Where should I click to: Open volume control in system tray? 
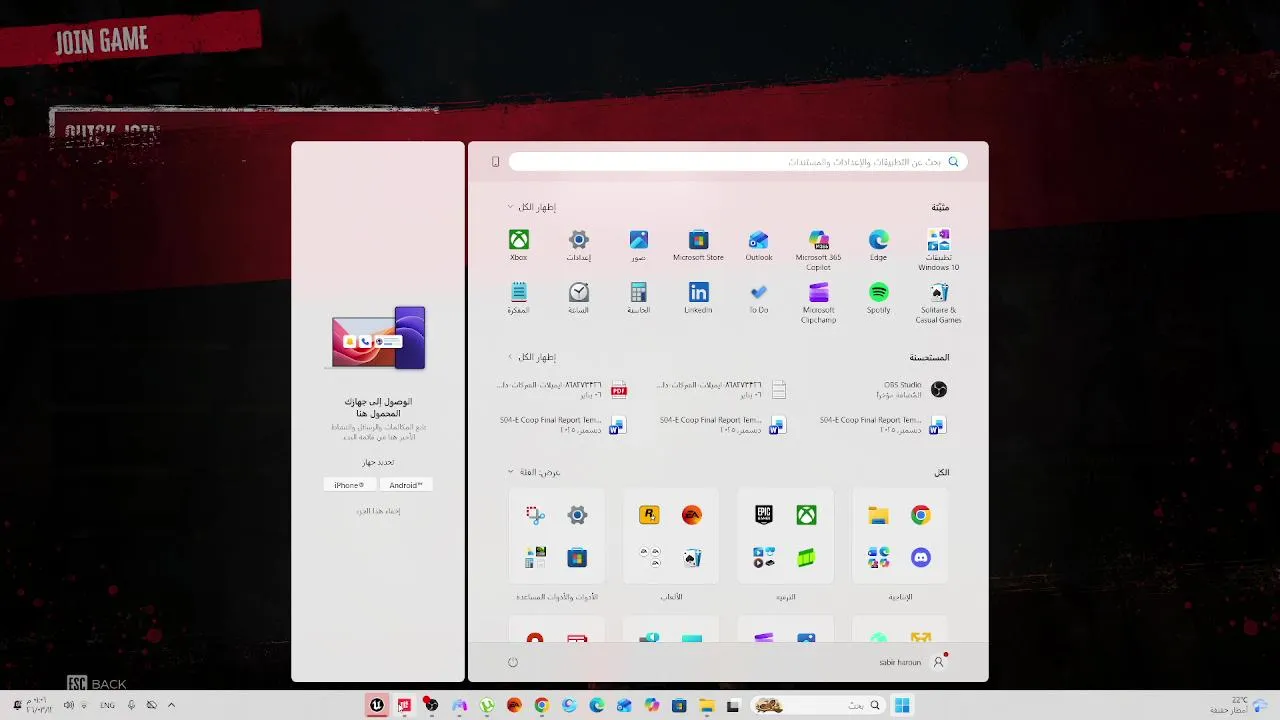(69, 705)
